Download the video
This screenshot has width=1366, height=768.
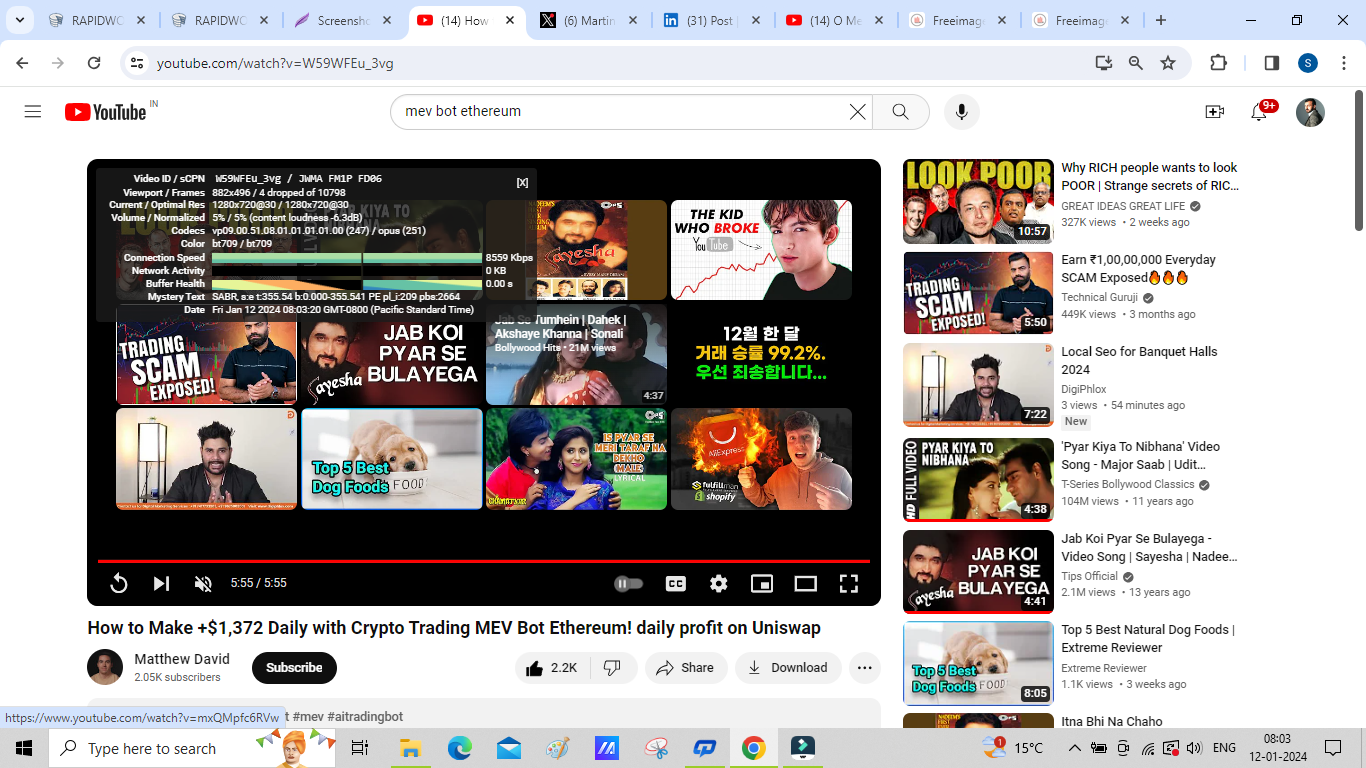(x=788, y=668)
